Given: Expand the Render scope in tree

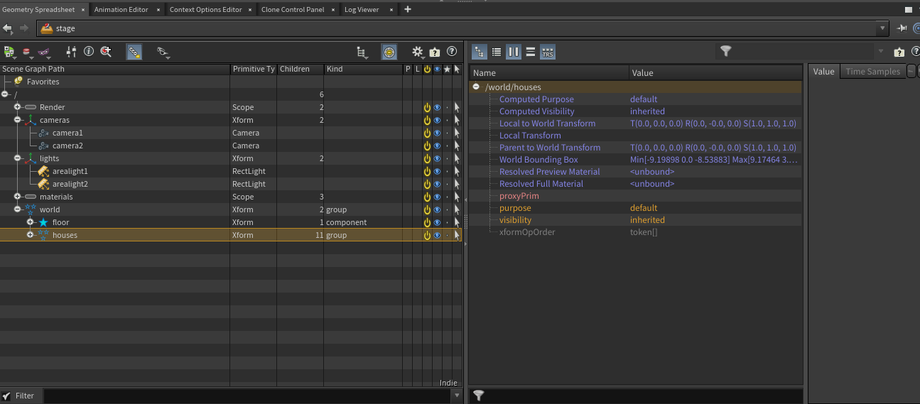Looking at the screenshot, I should [17, 107].
